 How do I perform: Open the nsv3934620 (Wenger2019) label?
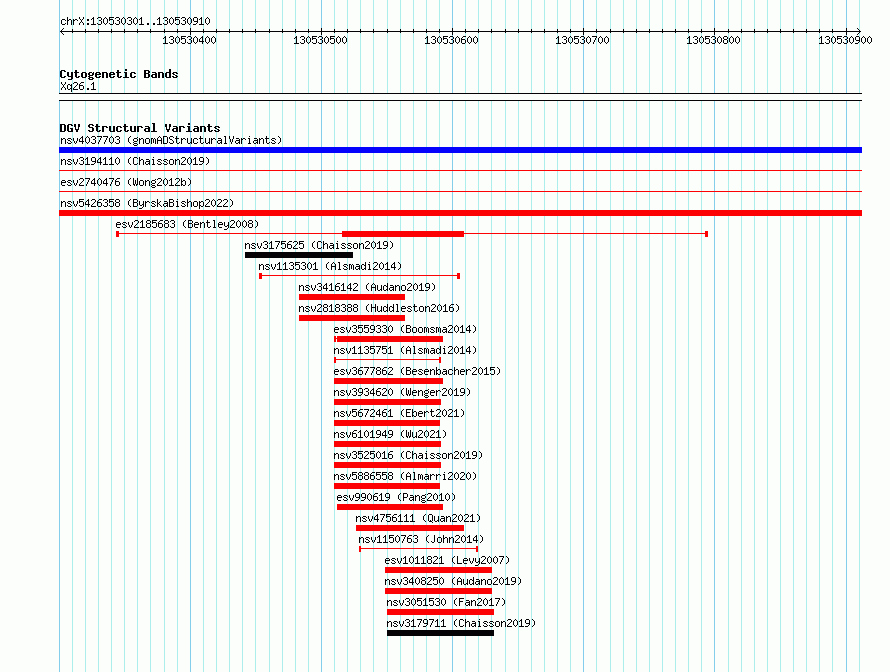pyautogui.click(x=402, y=392)
